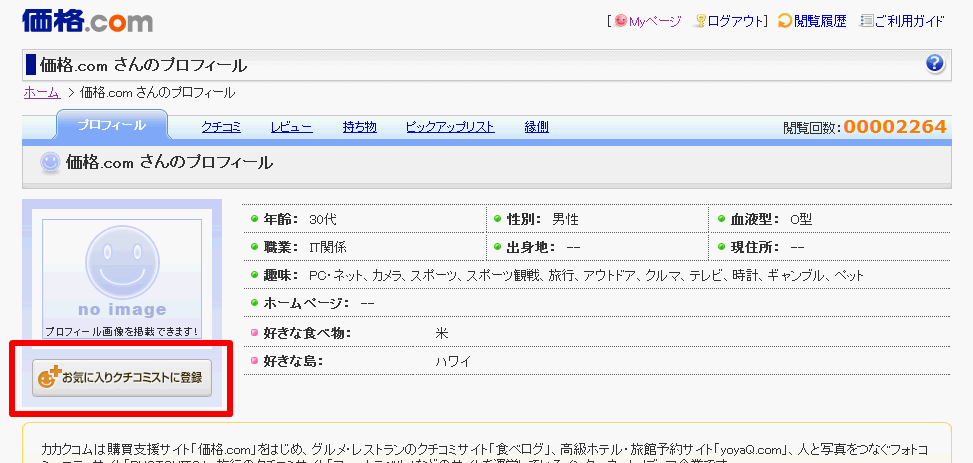Switch to クチコミ tab
Viewport: 973px width, 463px height.
pyautogui.click(x=221, y=127)
